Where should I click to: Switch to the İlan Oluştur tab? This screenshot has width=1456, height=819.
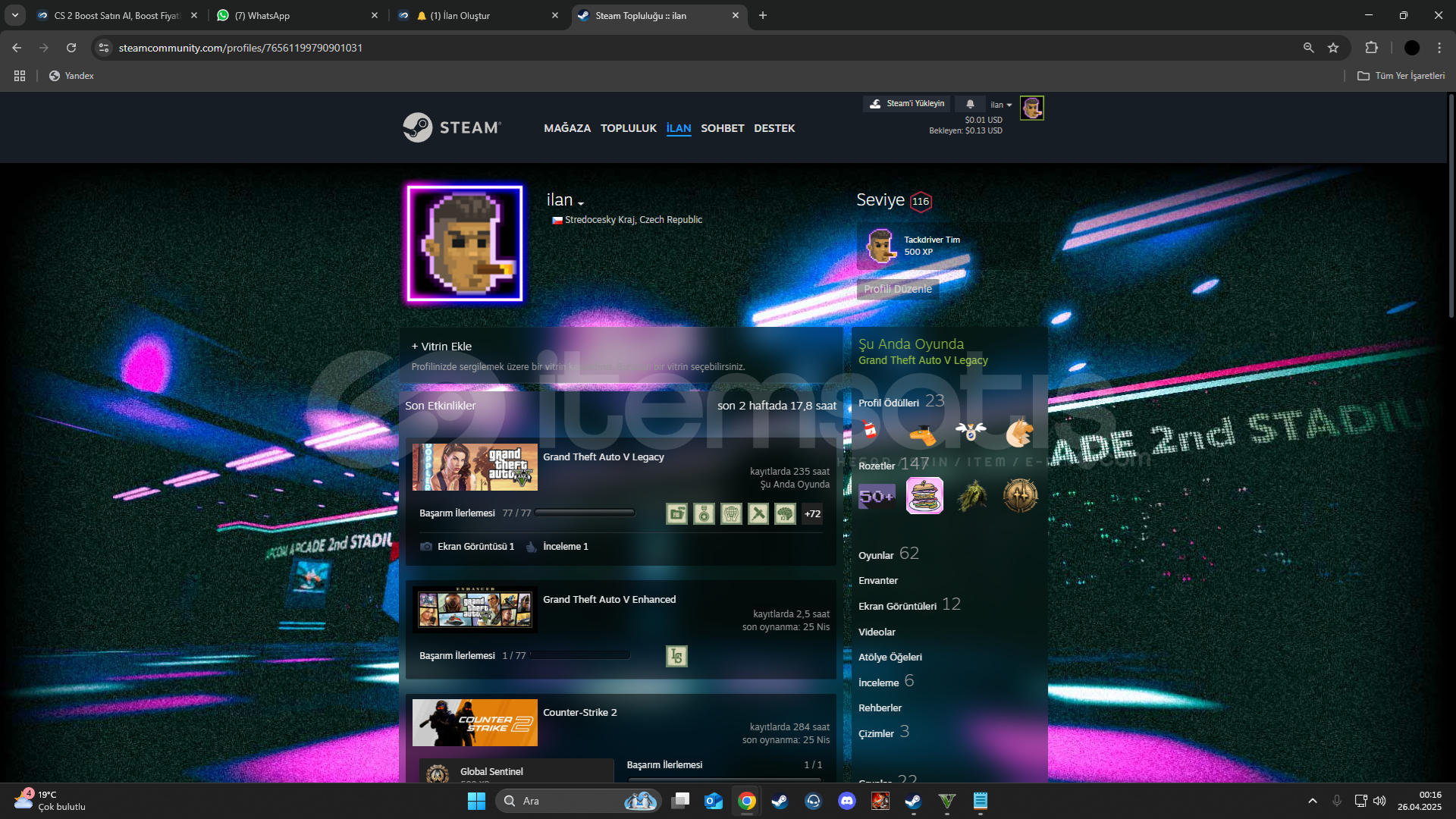click(478, 15)
